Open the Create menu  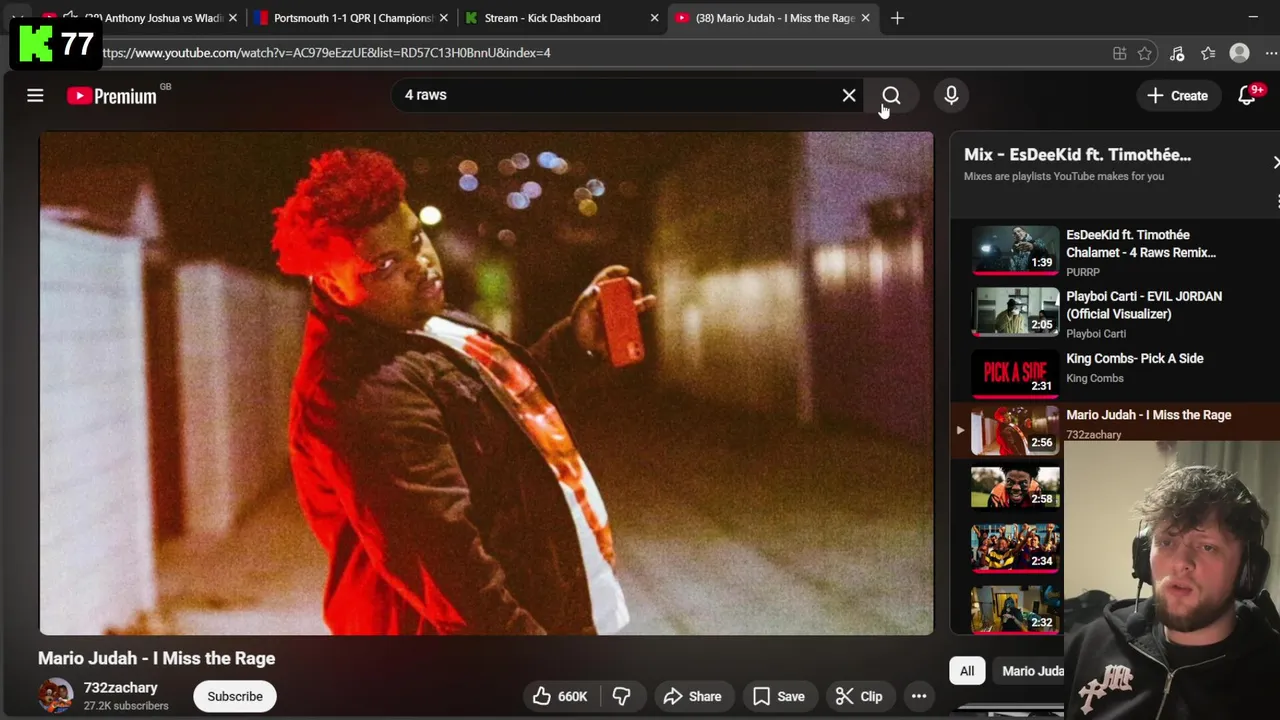click(x=1178, y=95)
